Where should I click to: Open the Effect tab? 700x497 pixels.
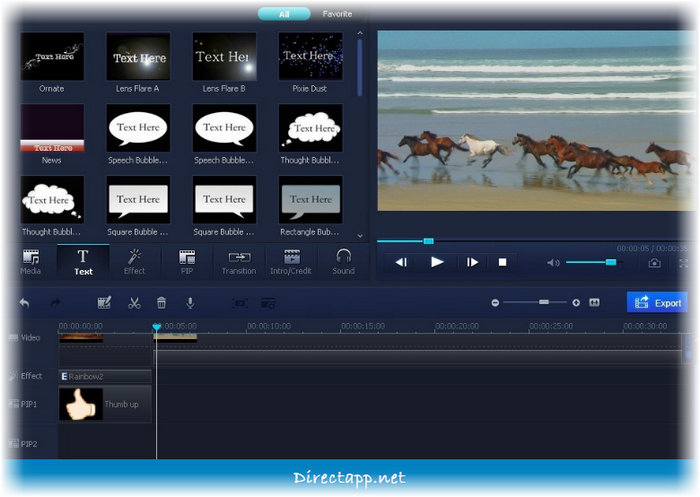point(134,262)
